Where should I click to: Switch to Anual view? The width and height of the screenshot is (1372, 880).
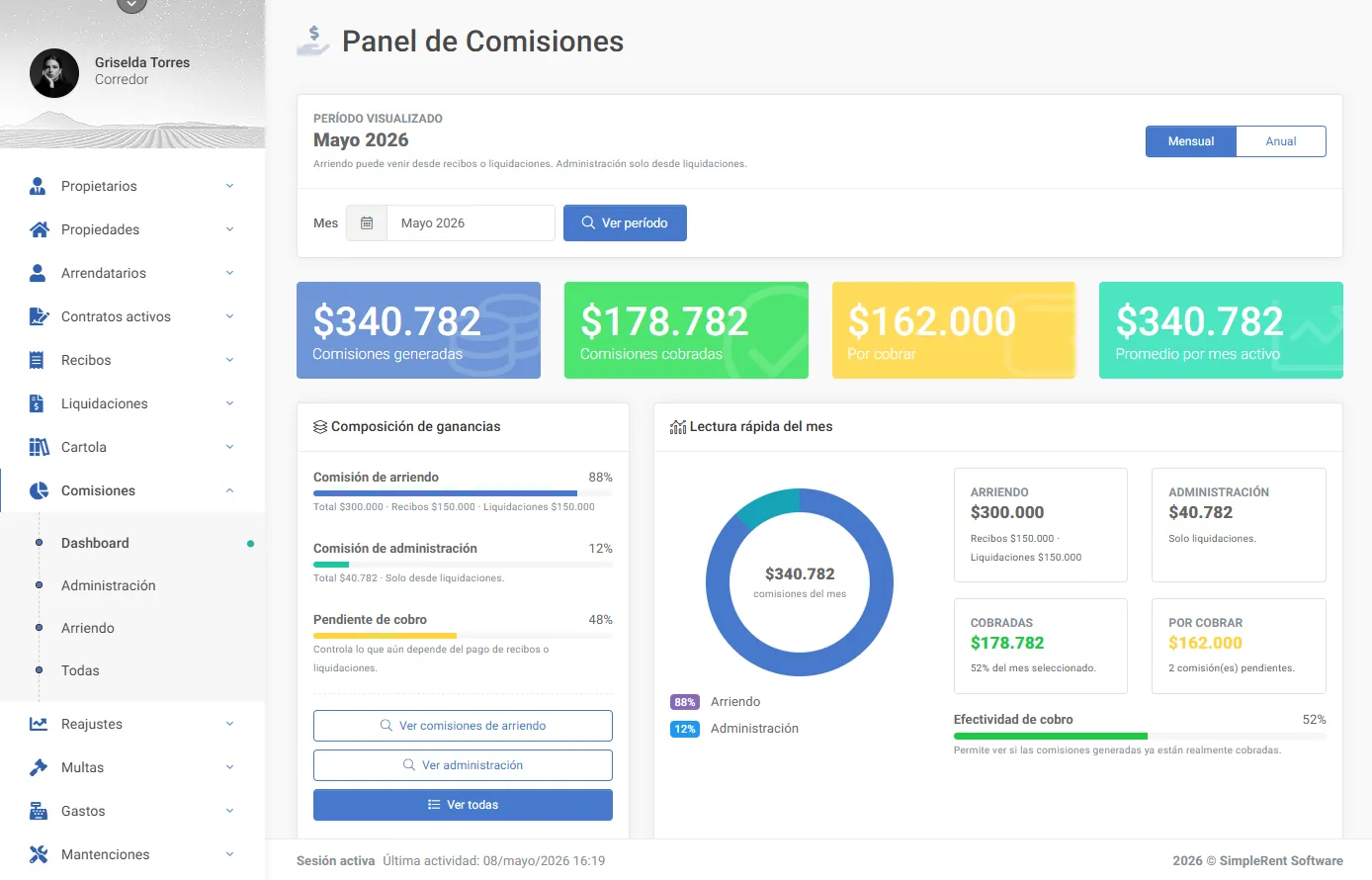point(1281,141)
